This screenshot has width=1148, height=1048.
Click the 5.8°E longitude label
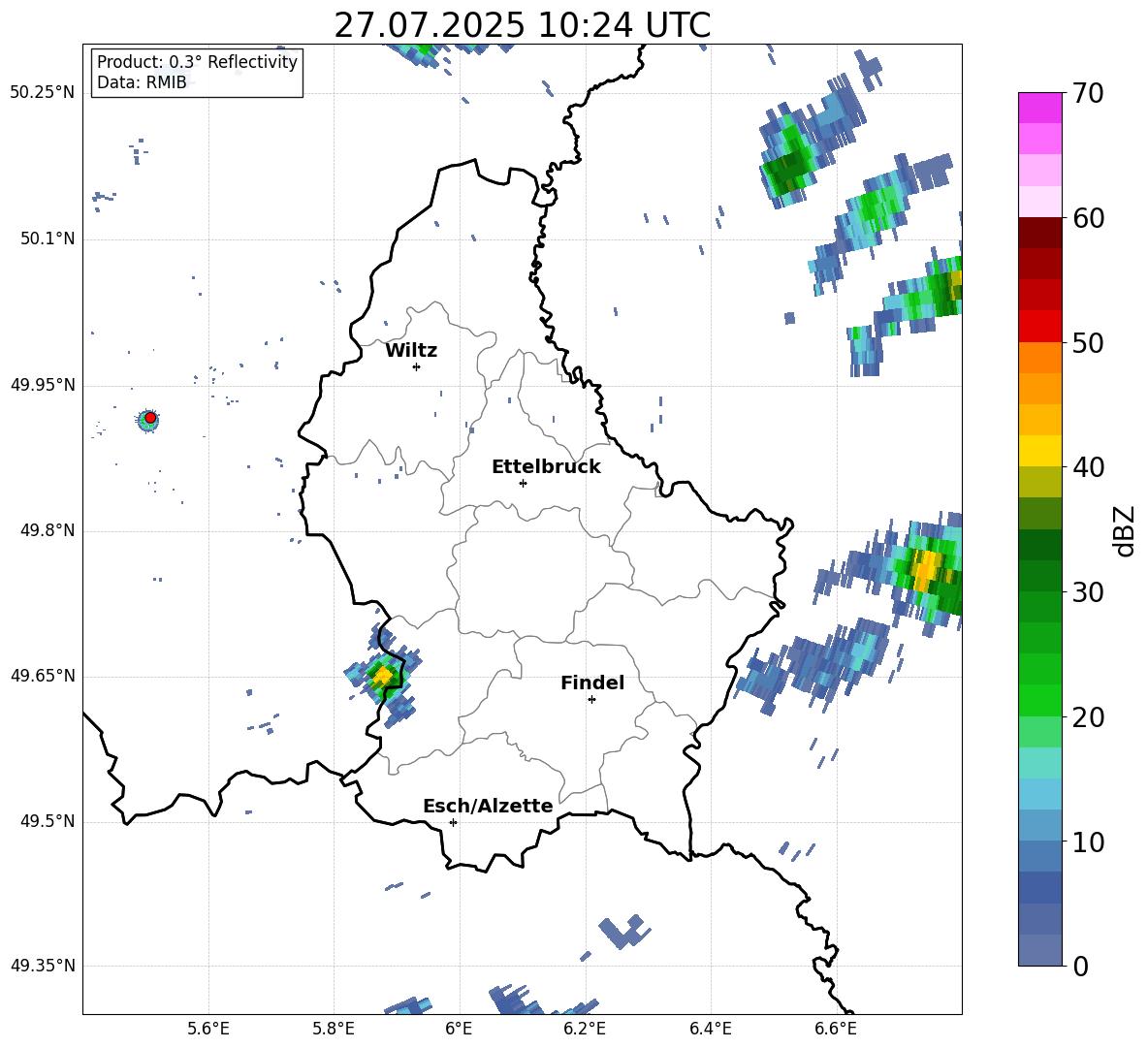click(334, 1029)
